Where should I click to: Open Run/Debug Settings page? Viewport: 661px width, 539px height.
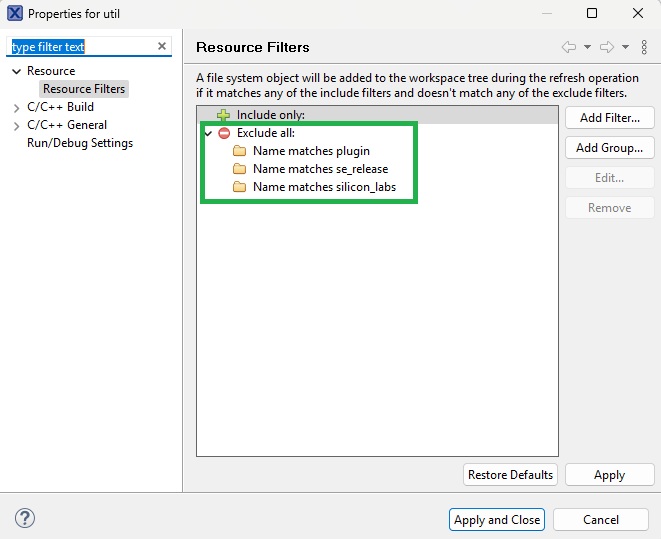80,143
